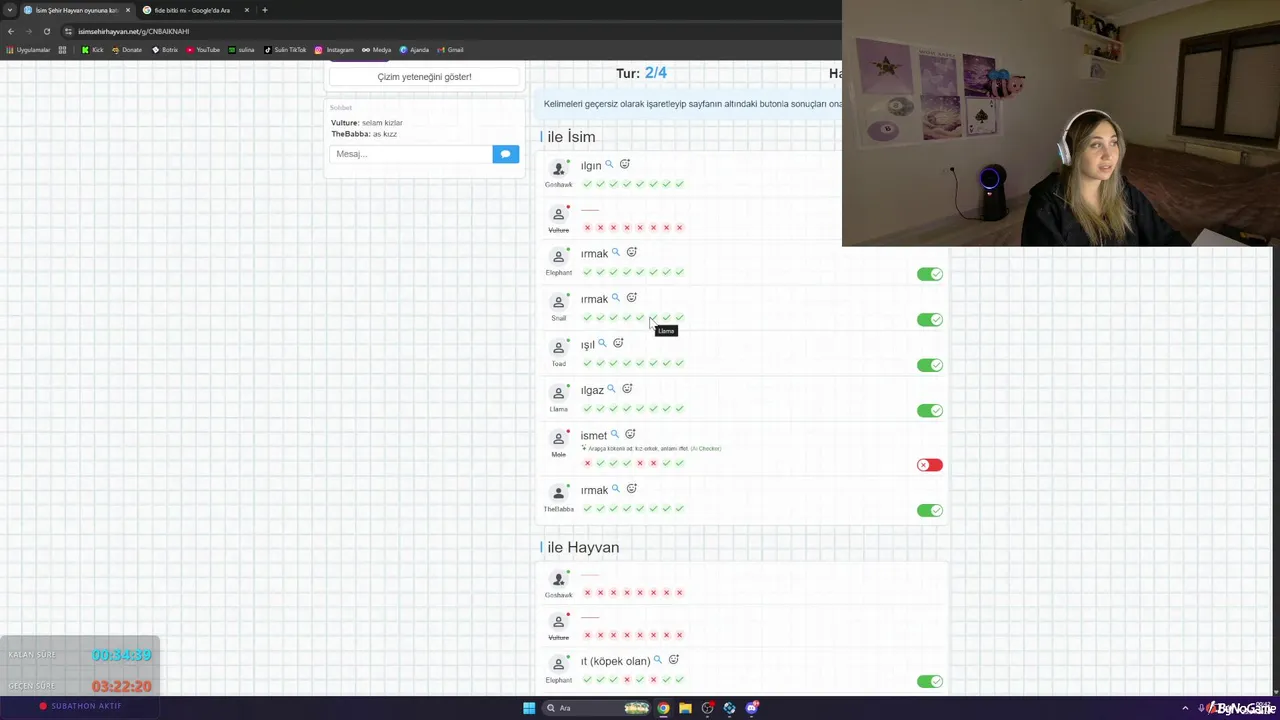Search the word ismet with magnifier
Image resolution: width=1280 pixels, height=720 pixels.
pyautogui.click(x=615, y=435)
